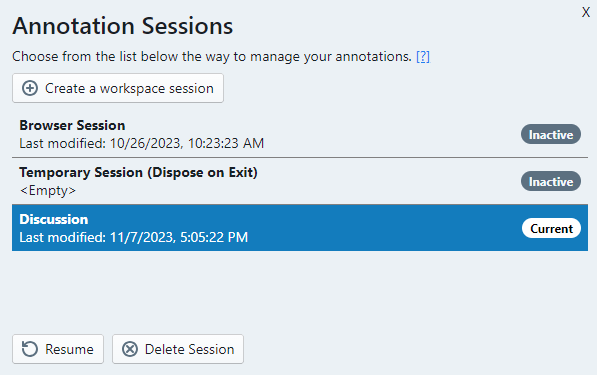The width and height of the screenshot is (597, 375).
Task: Click the circular arrow Resume icon
Action: 30,349
